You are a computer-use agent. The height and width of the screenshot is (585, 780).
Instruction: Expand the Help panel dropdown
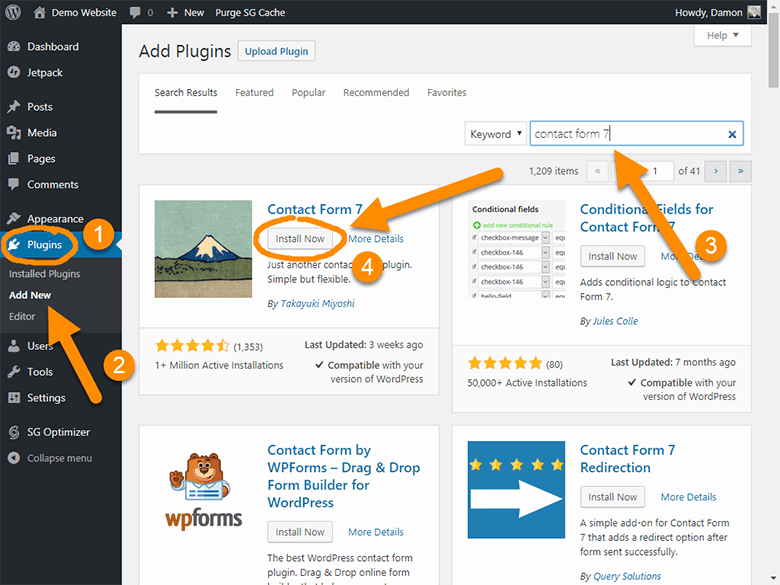coord(722,35)
